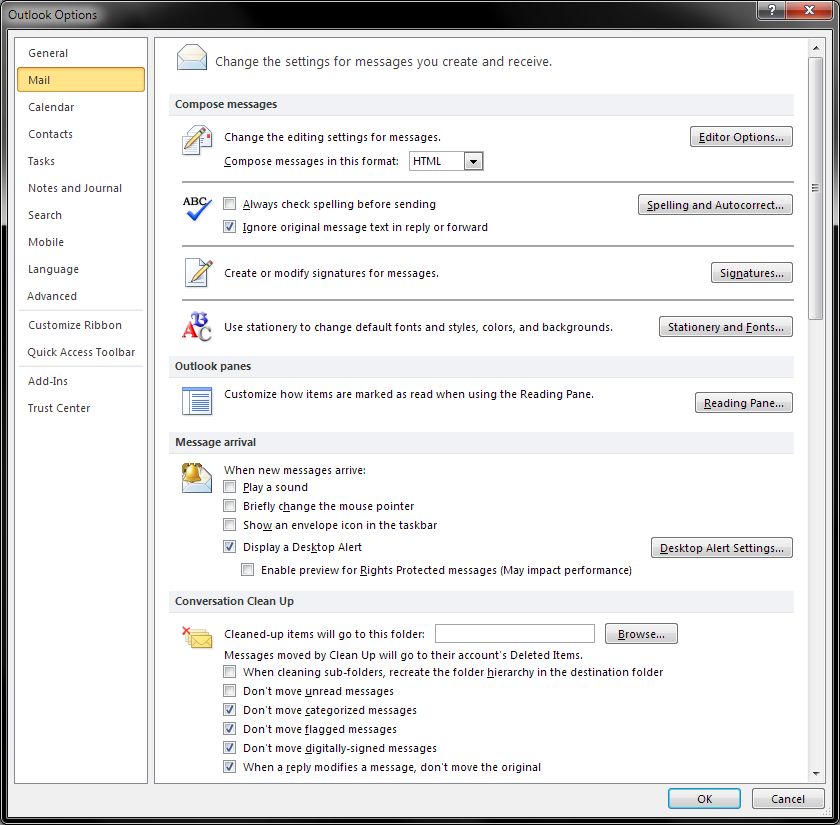Click the signatures pencil document icon
The image size is (840, 825).
click(198, 272)
